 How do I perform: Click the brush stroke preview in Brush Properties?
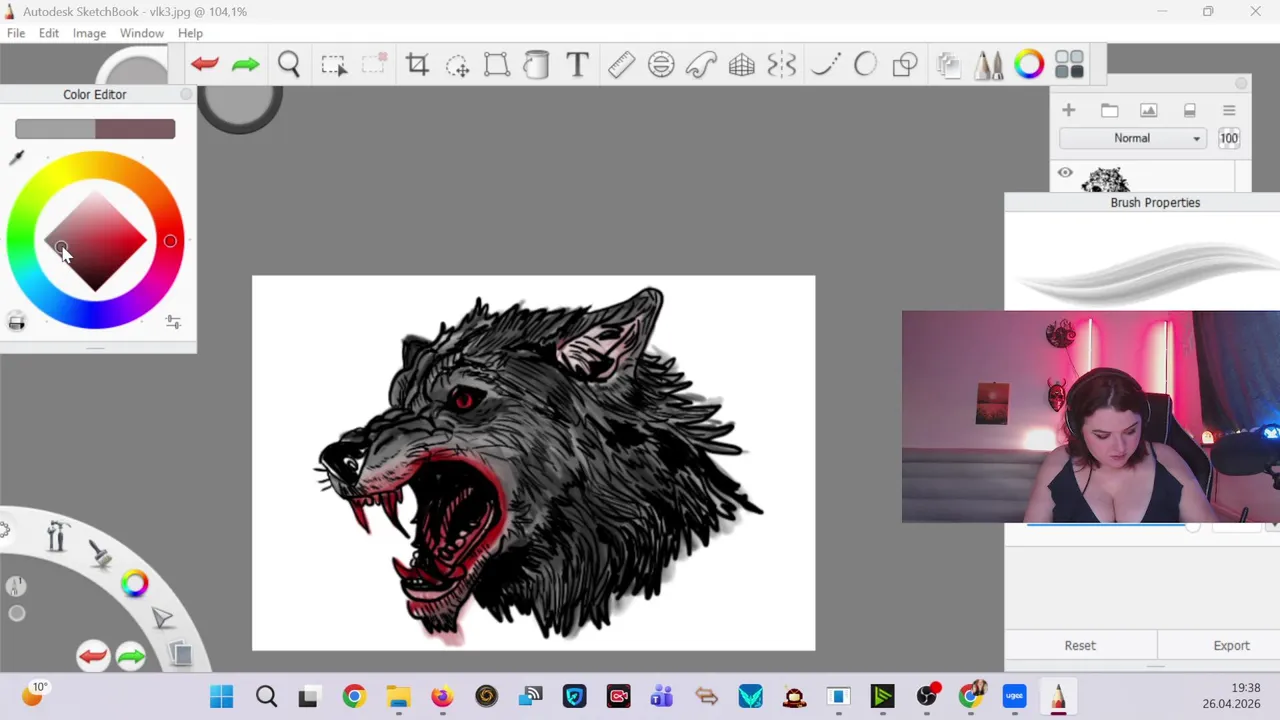pos(1142,264)
